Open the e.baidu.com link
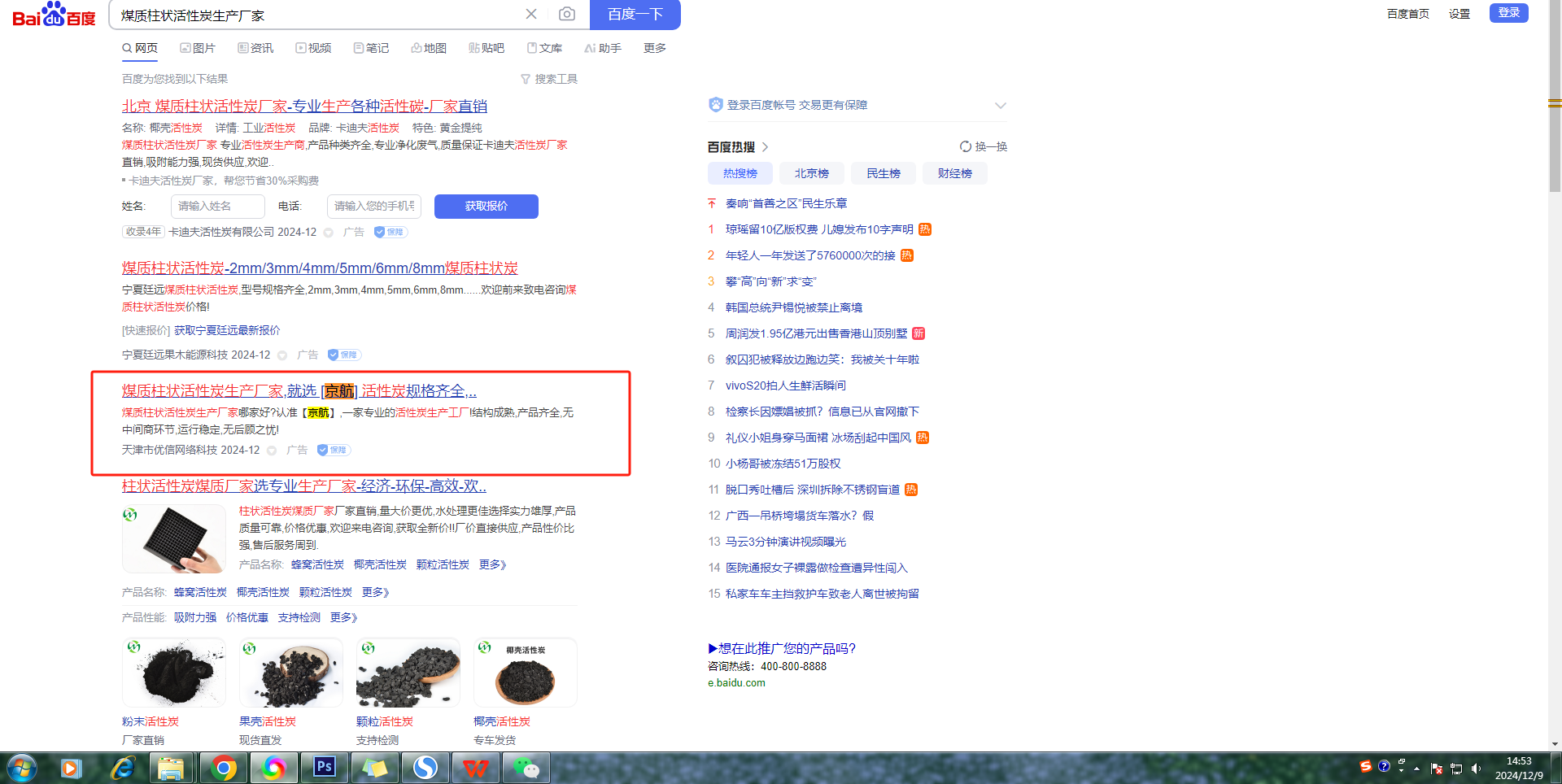This screenshot has width=1562, height=784. point(736,683)
